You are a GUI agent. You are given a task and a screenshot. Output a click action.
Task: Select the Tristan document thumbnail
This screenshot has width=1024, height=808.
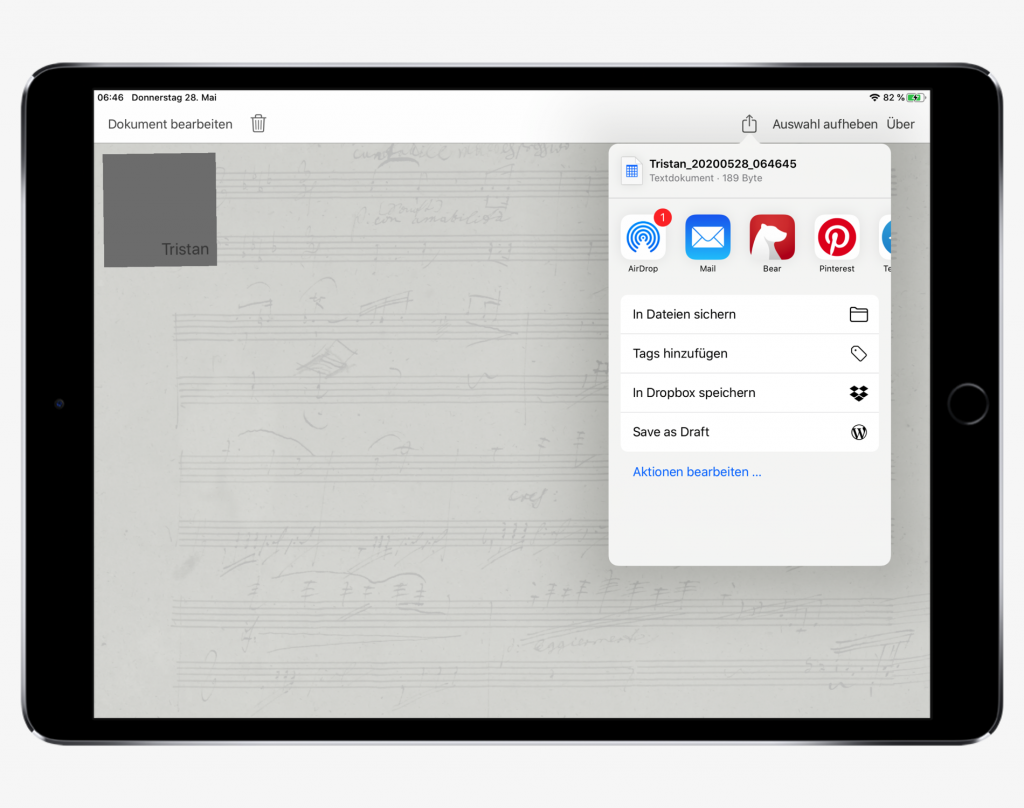point(160,210)
